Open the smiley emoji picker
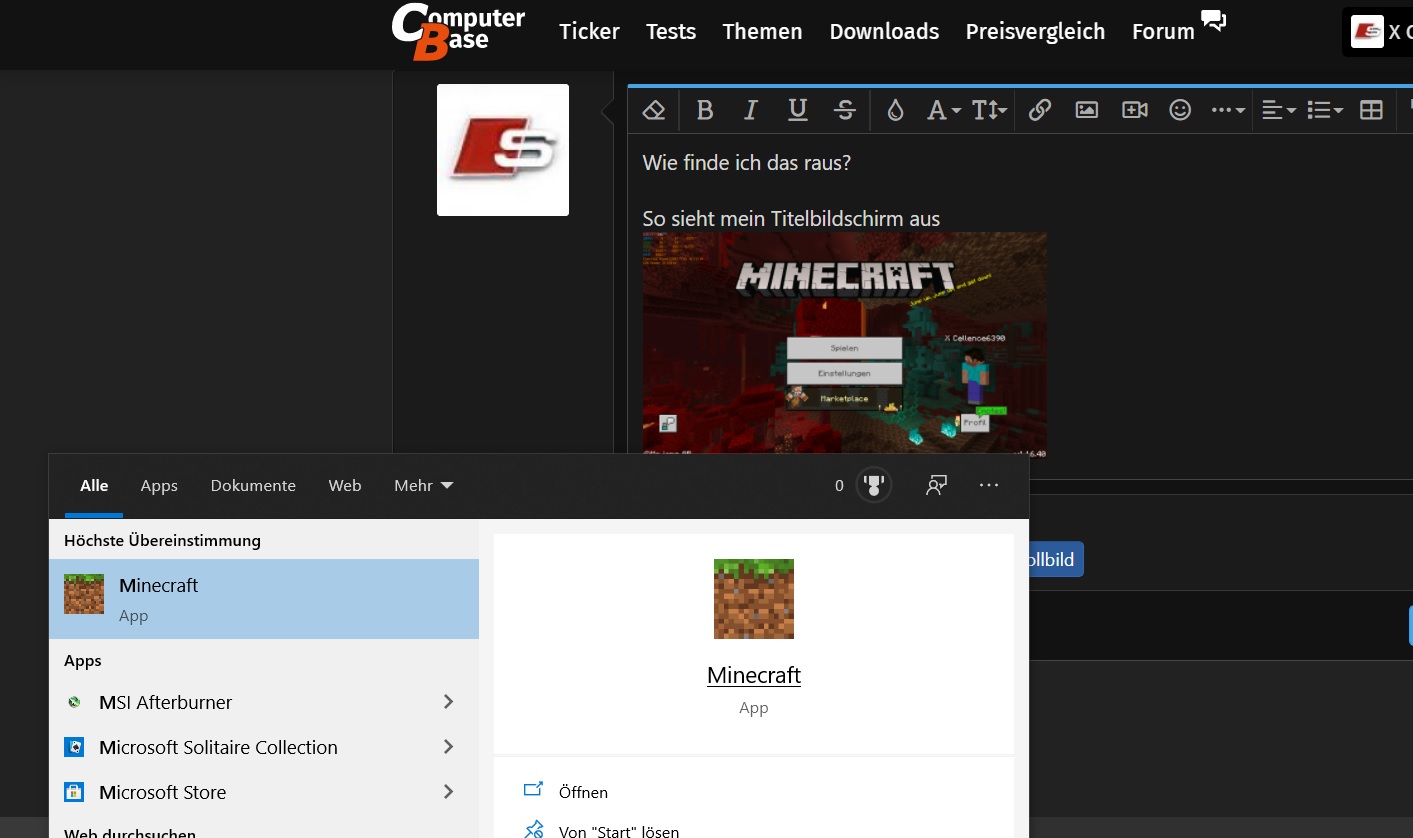The width and height of the screenshot is (1413, 838). 1180,110
